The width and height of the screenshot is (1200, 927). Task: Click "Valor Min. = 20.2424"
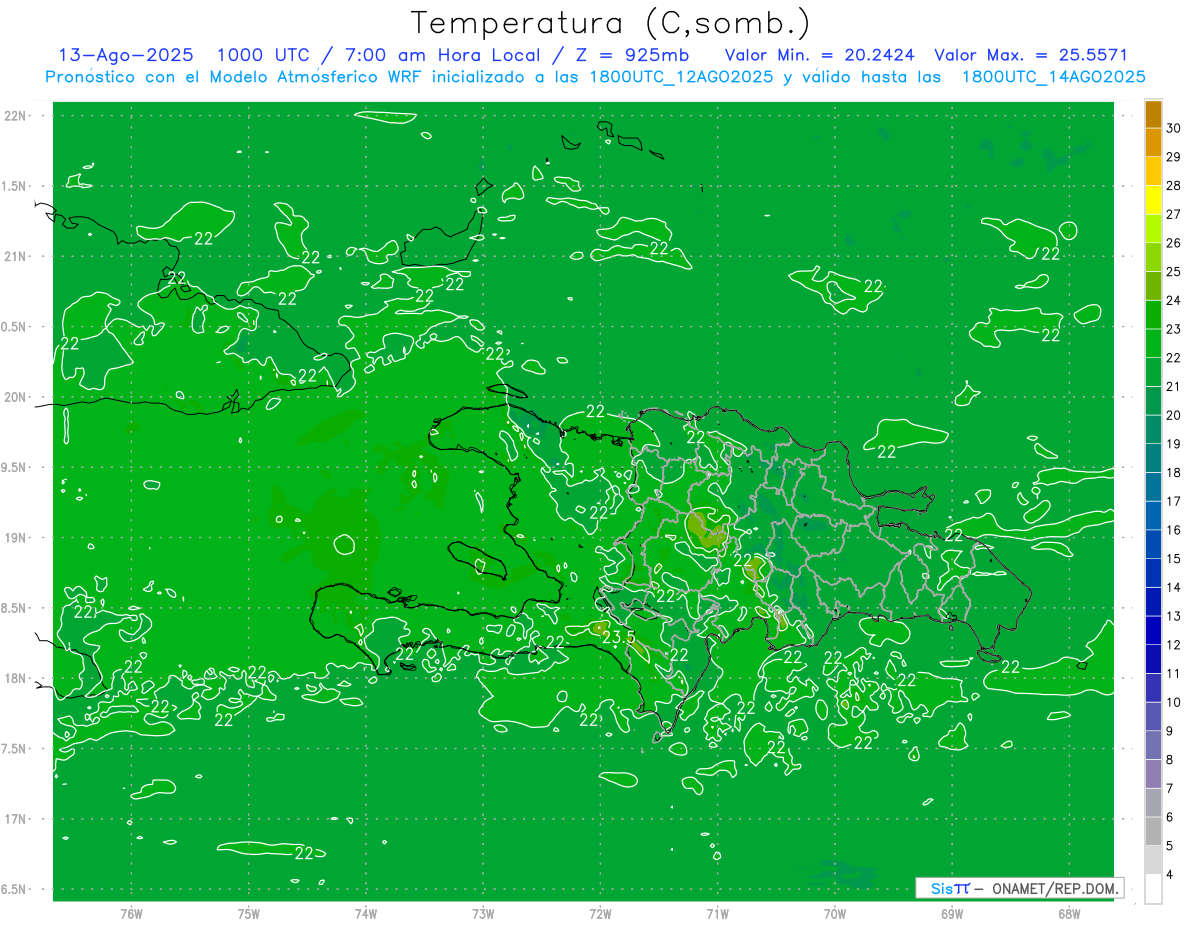tap(818, 55)
